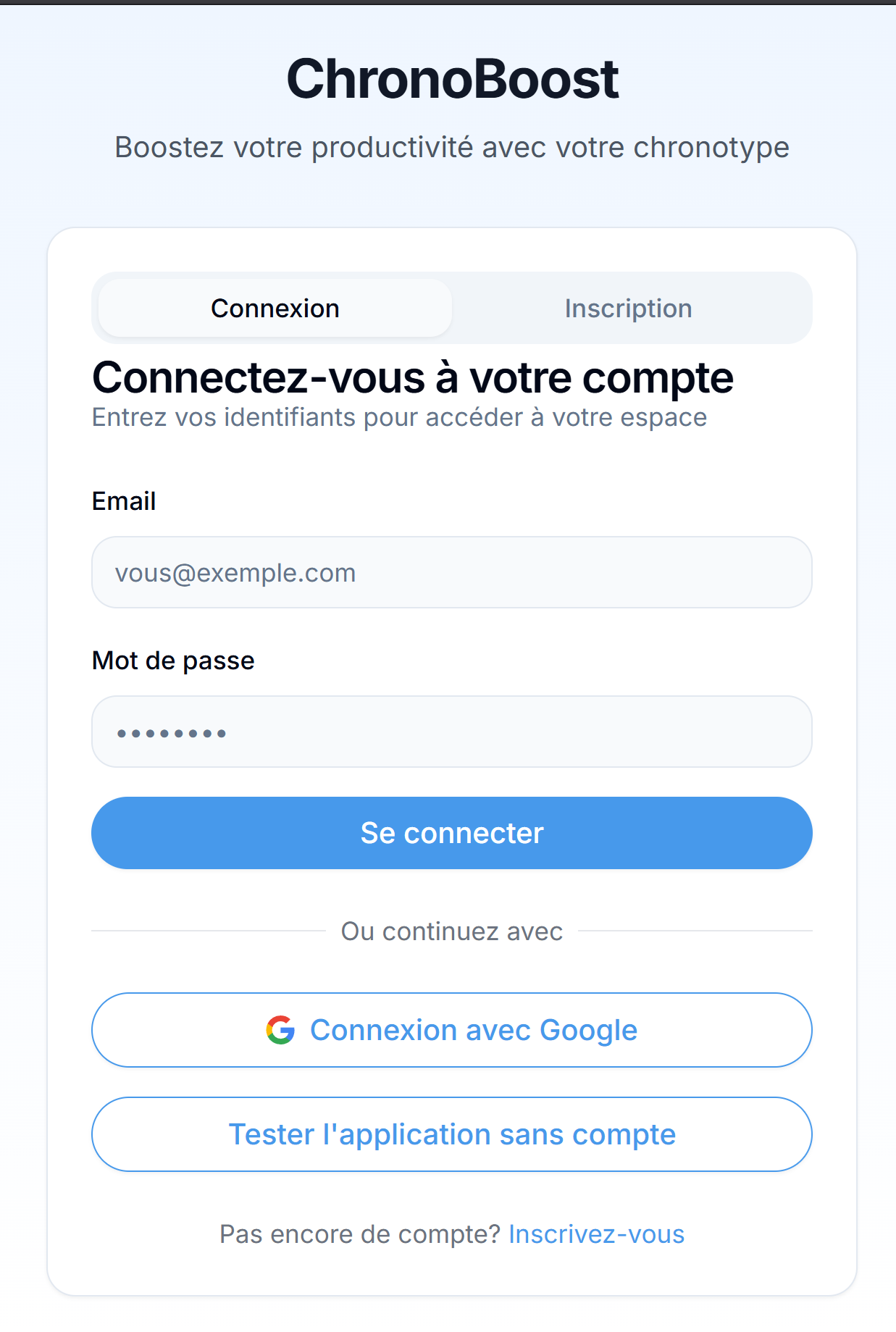
Task: Click the masked password dots placeholder
Action: click(172, 734)
